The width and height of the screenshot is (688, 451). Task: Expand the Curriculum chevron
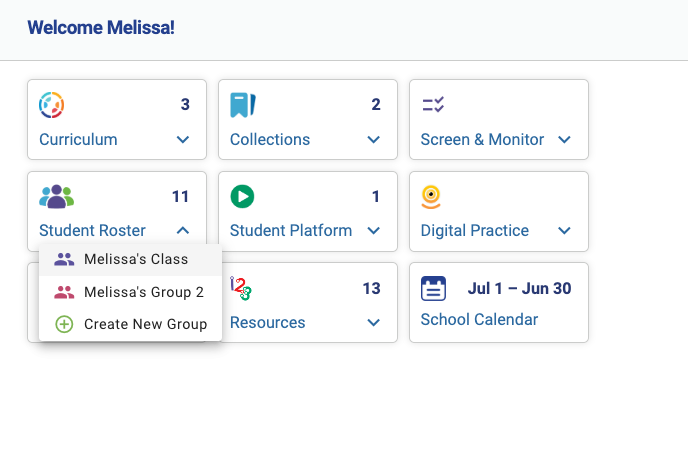coord(183,140)
